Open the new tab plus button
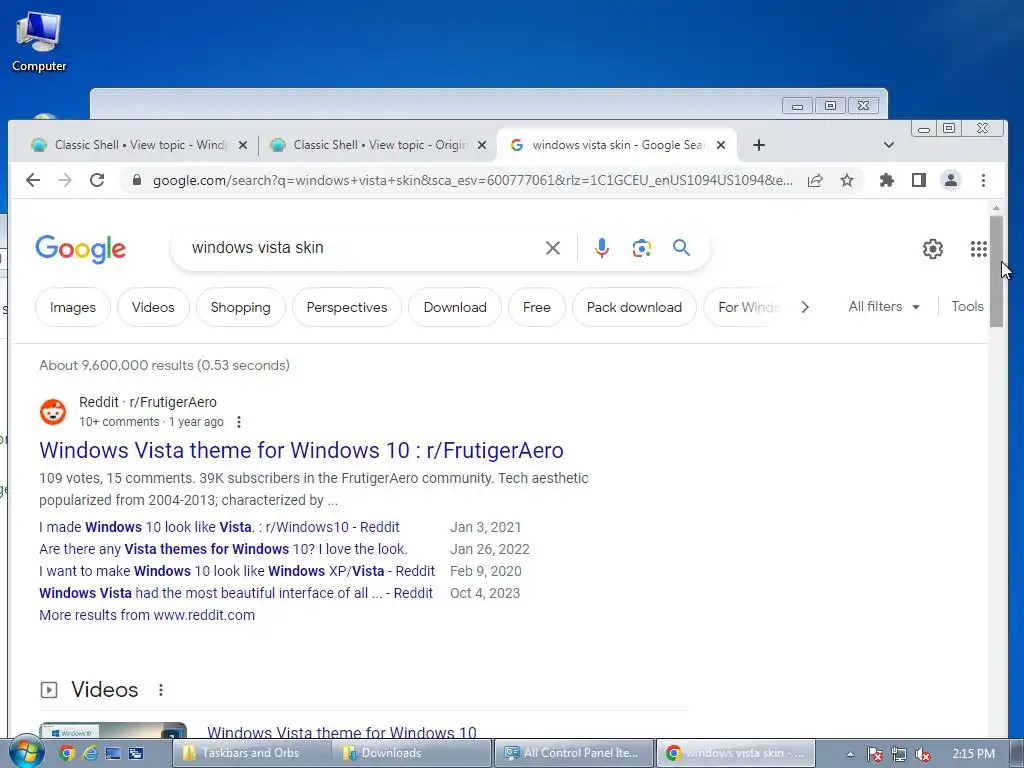Screen dimensions: 1024x768 (x=758, y=145)
